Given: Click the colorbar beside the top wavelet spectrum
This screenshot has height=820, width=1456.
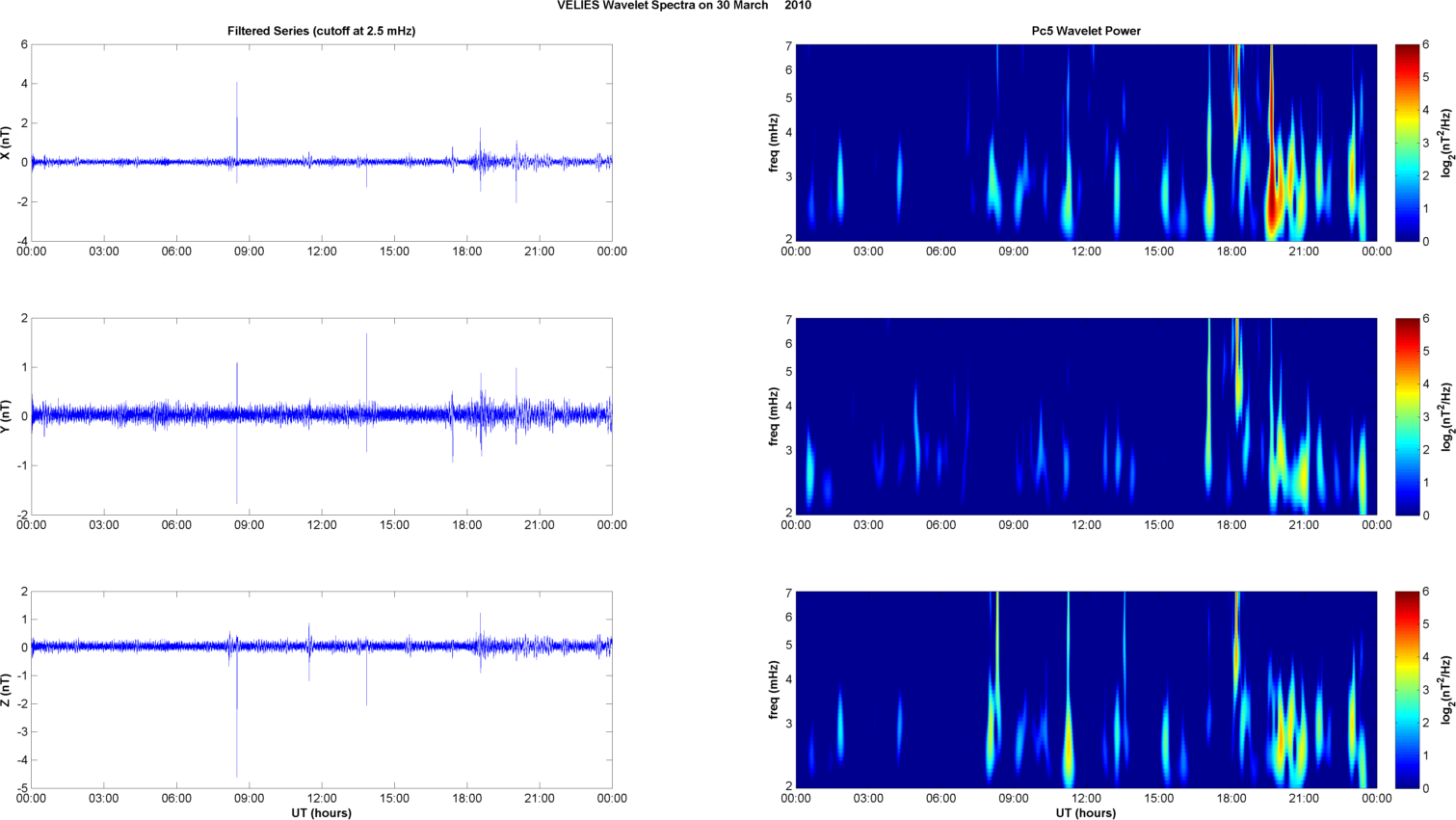Looking at the screenshot, I should pyautogui.click(x=1407, y=143).
